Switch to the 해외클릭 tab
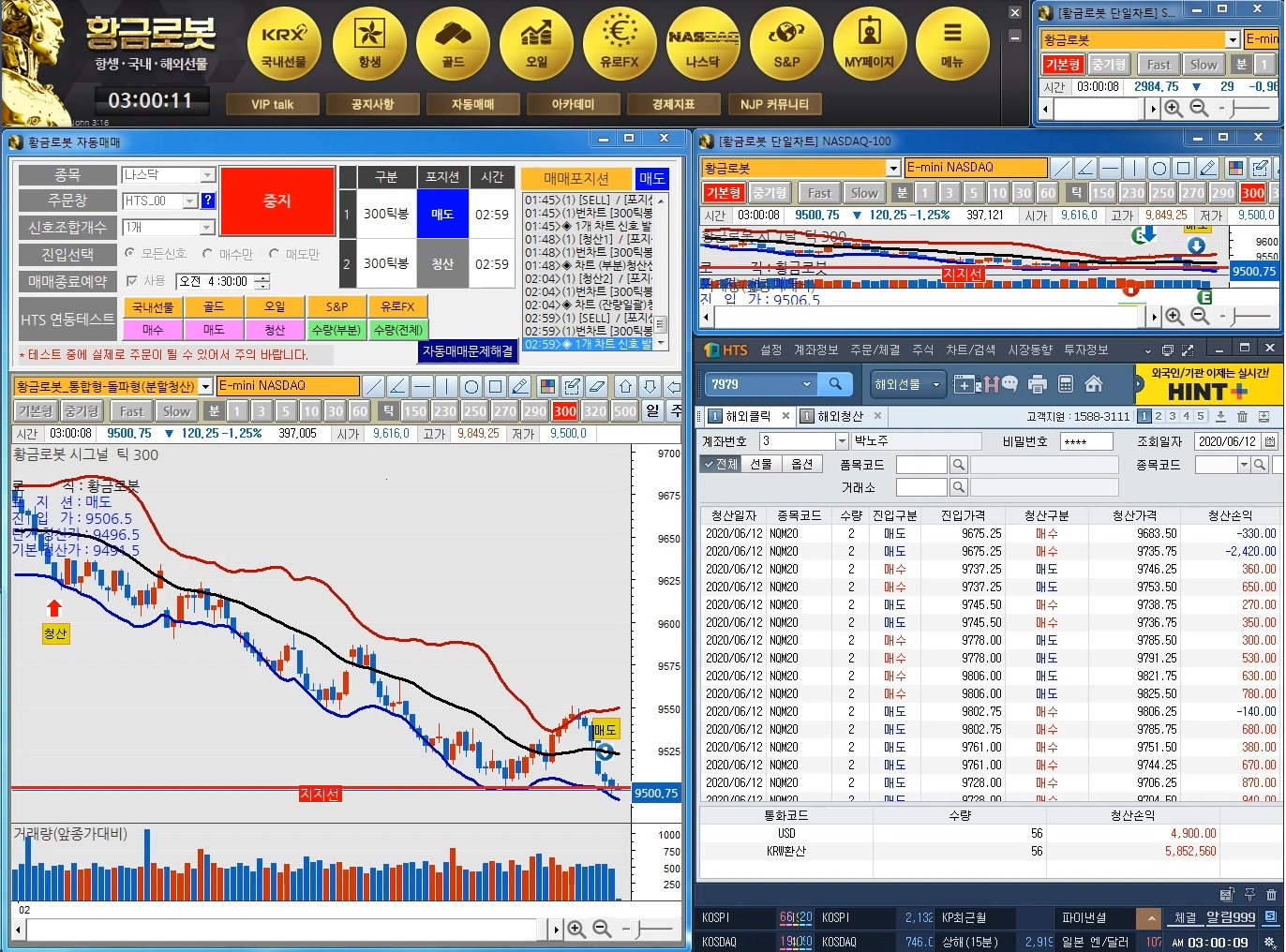The image size is (1286, 952). pyautogui.click(x=748, y=416)
